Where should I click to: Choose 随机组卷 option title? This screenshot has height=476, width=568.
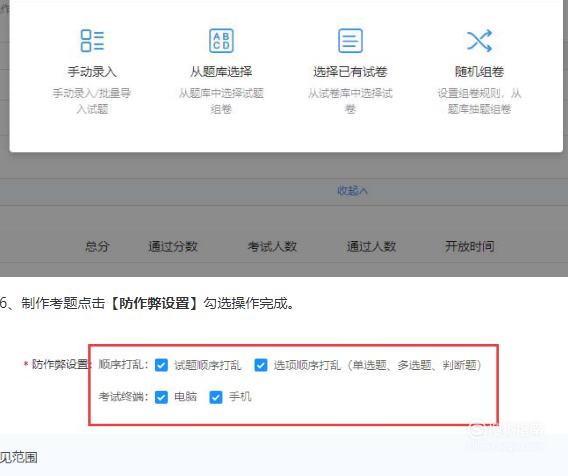pos(479,72)
